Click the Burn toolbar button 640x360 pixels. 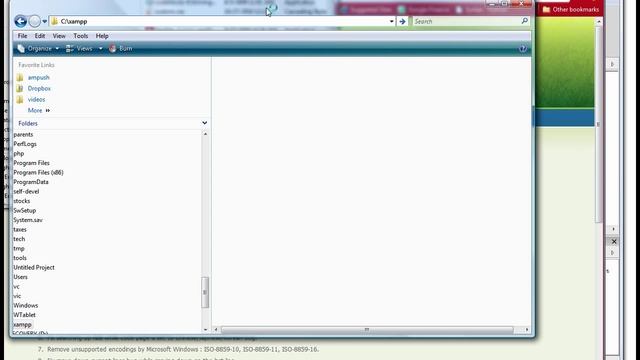(120, 49)
